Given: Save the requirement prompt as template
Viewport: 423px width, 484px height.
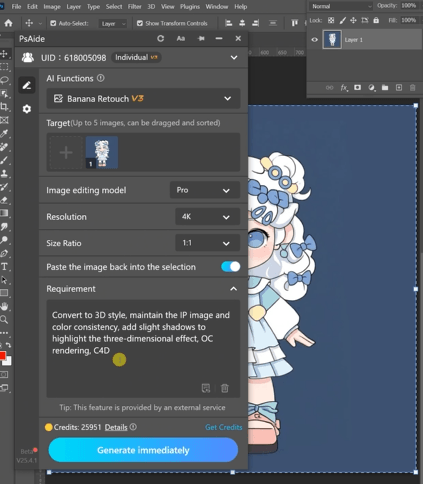Looking at the screenshot, I should [206, 388].
